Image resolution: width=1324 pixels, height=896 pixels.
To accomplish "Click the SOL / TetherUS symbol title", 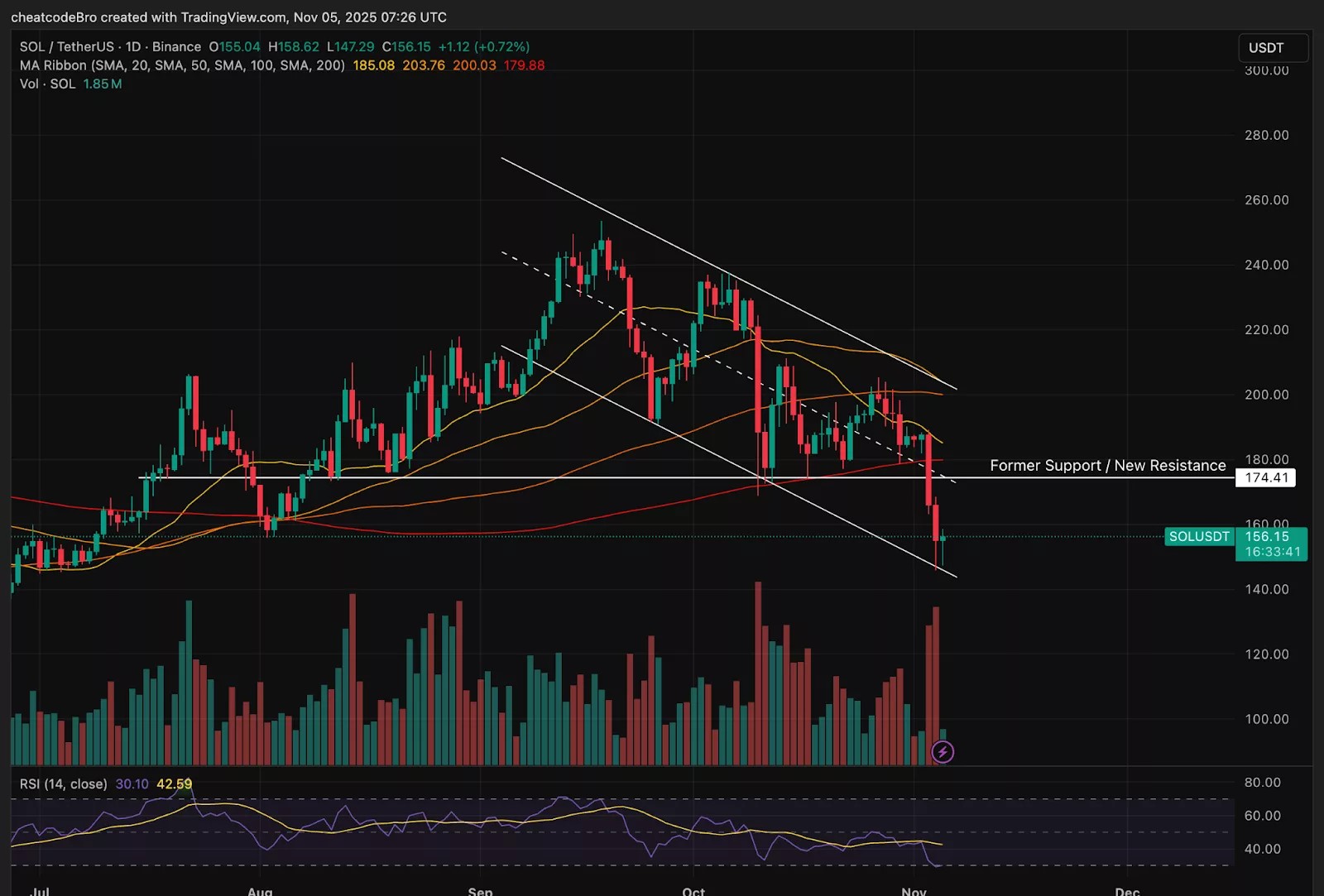I will pos(67,47).
